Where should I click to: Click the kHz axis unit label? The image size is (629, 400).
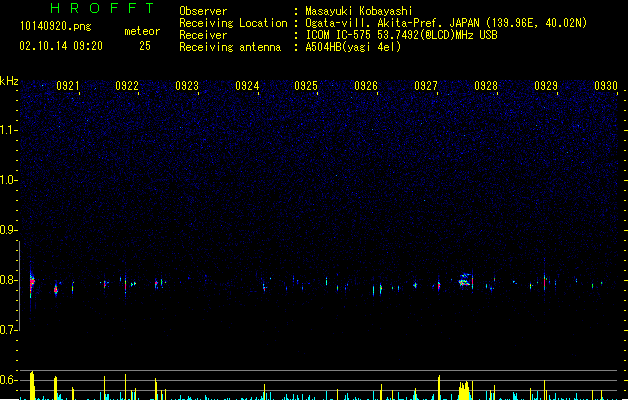click(9, 81)
